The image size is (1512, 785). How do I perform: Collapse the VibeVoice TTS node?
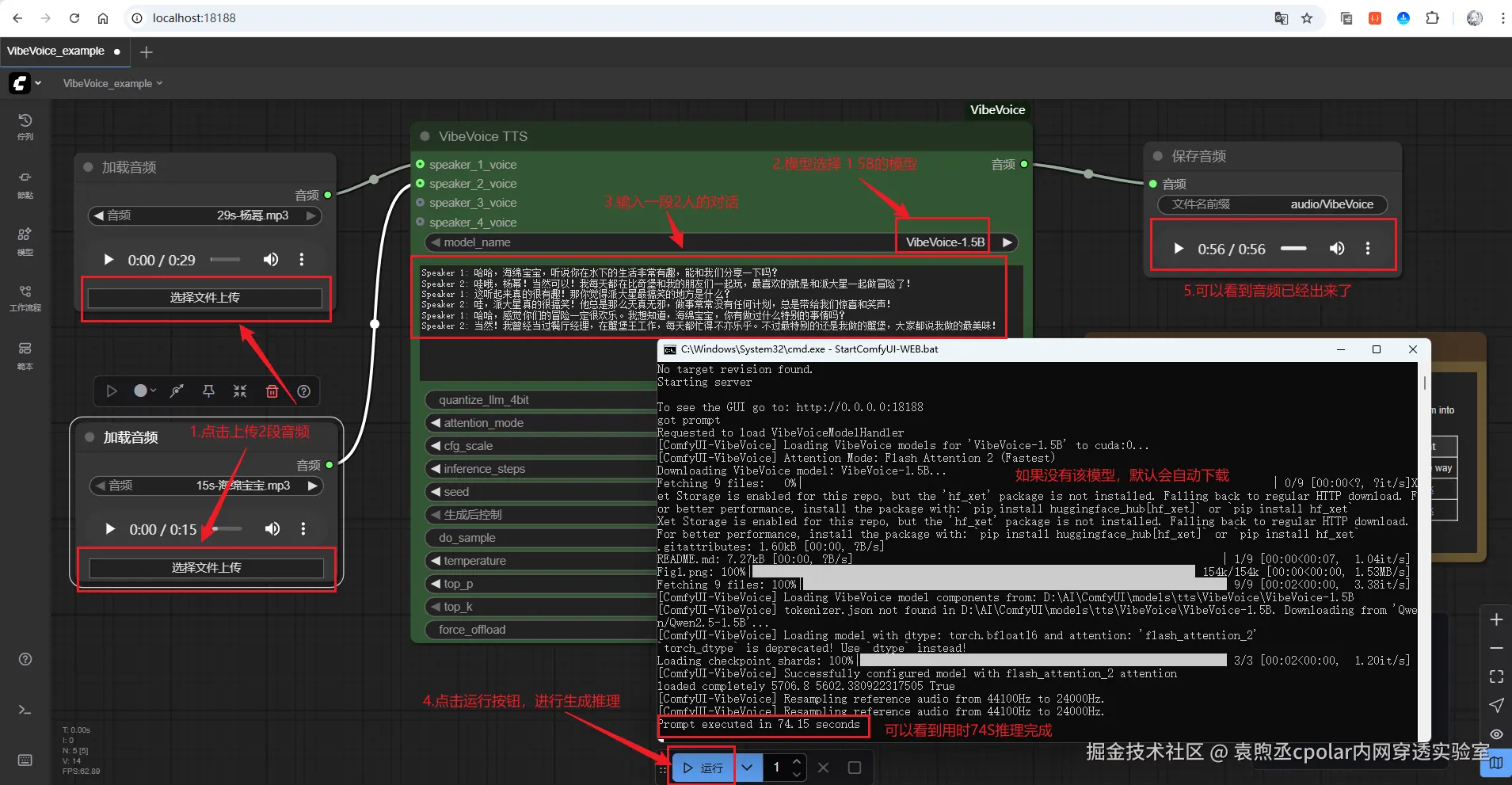(x=425, y=136)
